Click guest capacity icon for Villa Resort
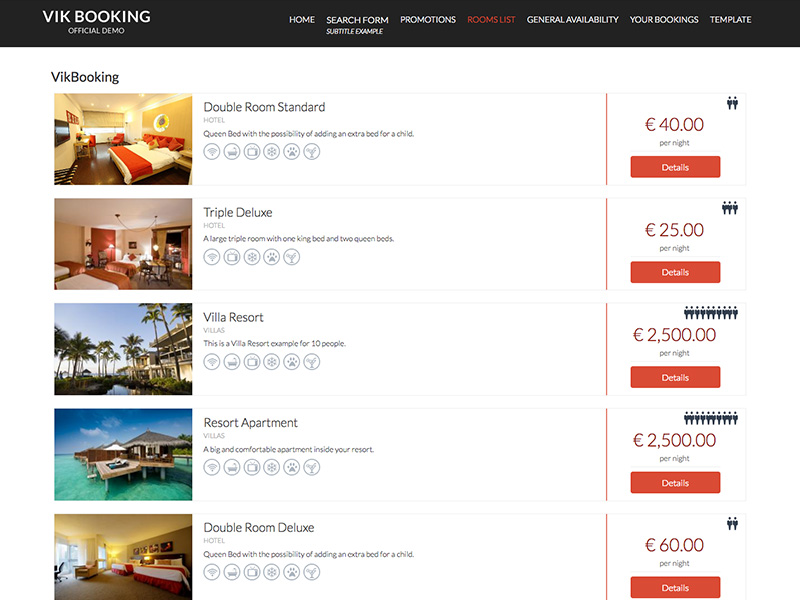Image resolution: width=800 pixels, height=600 pixels. pos(711,313)
